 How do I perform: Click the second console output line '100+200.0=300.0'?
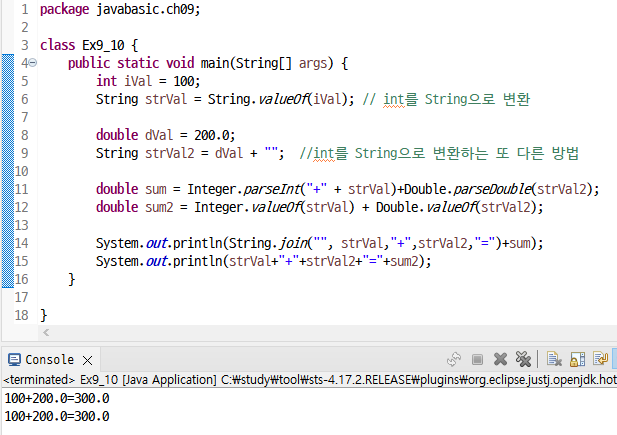(x=57, y=416)
